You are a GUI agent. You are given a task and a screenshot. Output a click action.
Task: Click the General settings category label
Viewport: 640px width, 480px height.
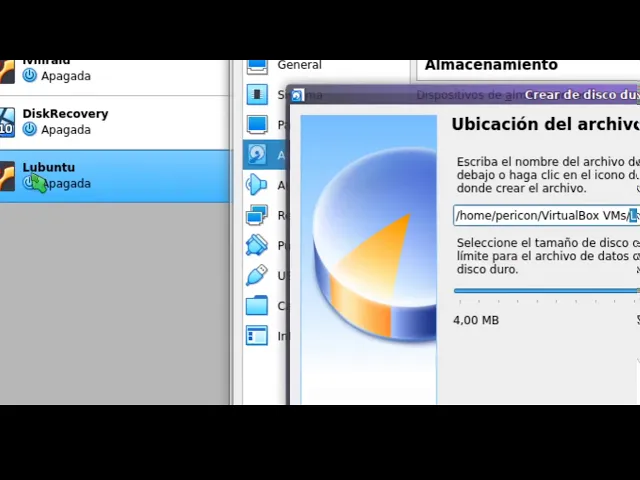pyautogui.click(x=299, y=65)
